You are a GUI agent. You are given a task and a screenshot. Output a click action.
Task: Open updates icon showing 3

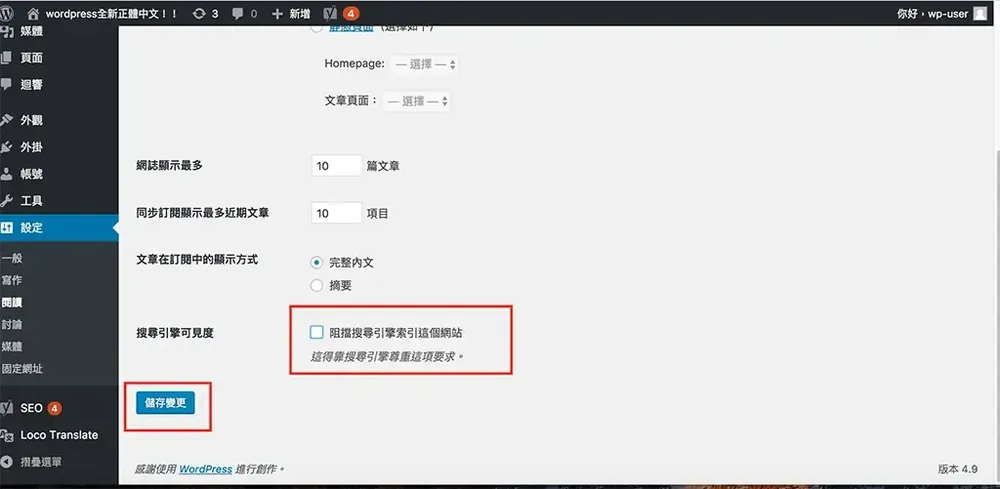point(198,13)
